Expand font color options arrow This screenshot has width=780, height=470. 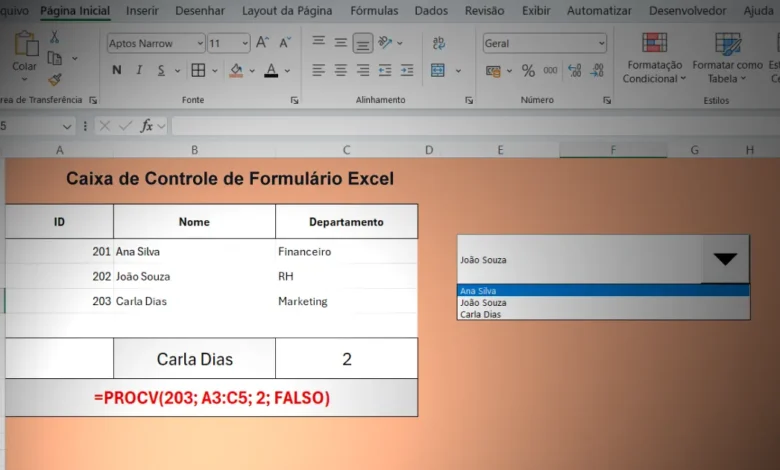[287, 71]
